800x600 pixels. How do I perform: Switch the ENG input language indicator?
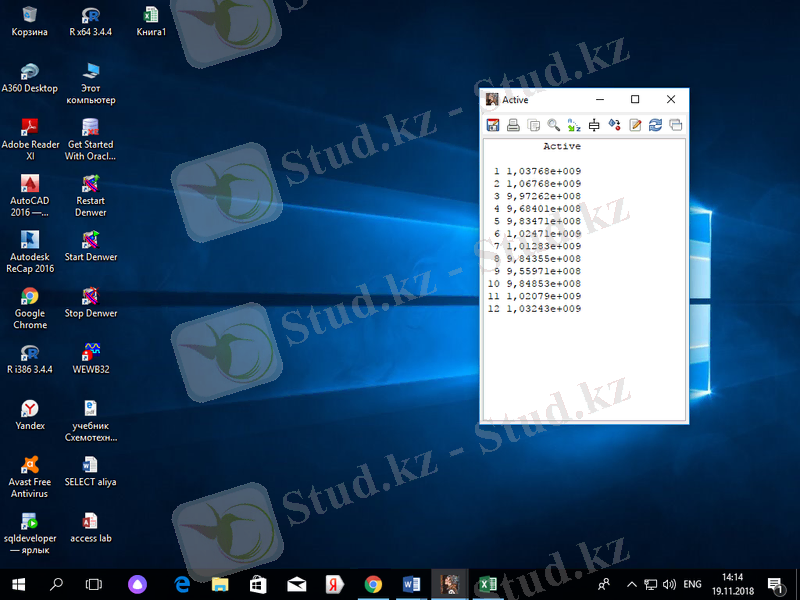[692, 584]
